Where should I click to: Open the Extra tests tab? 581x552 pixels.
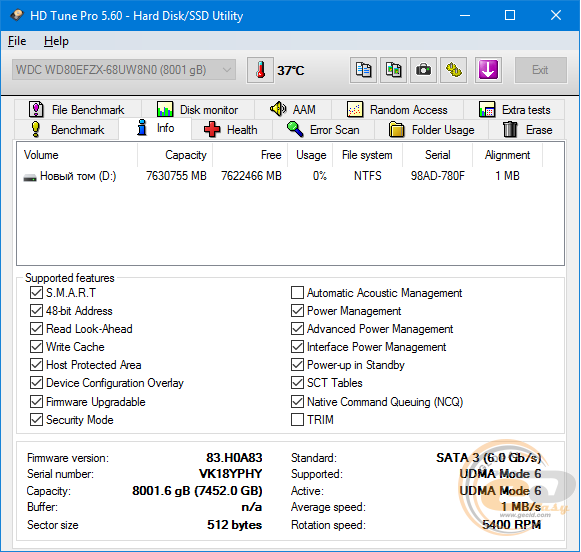pyautogui.click(x=514, y=110)
